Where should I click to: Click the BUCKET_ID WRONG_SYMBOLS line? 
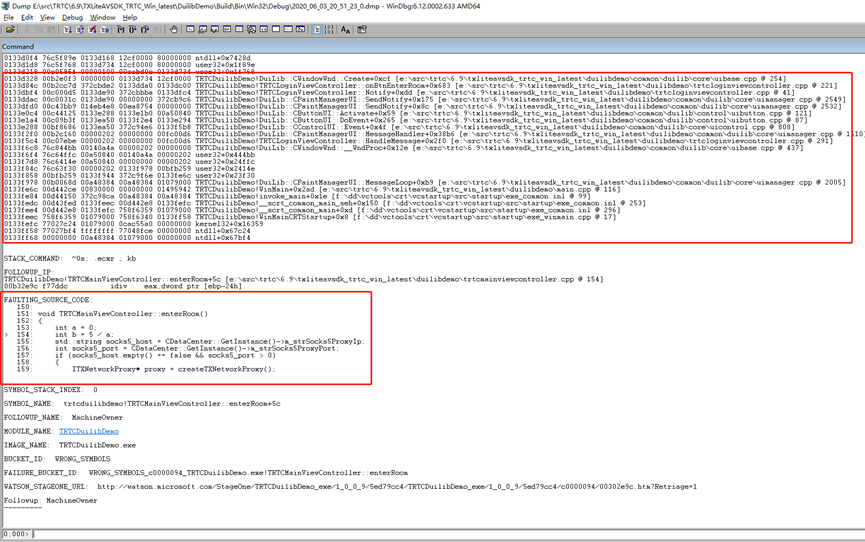click(57, 459)
